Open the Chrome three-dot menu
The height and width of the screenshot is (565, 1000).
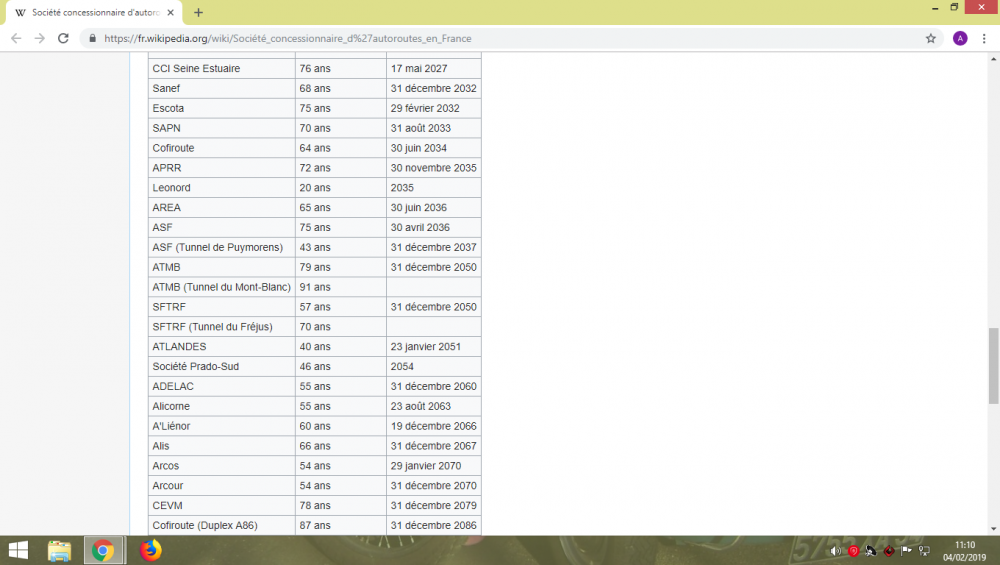[984, 38]
